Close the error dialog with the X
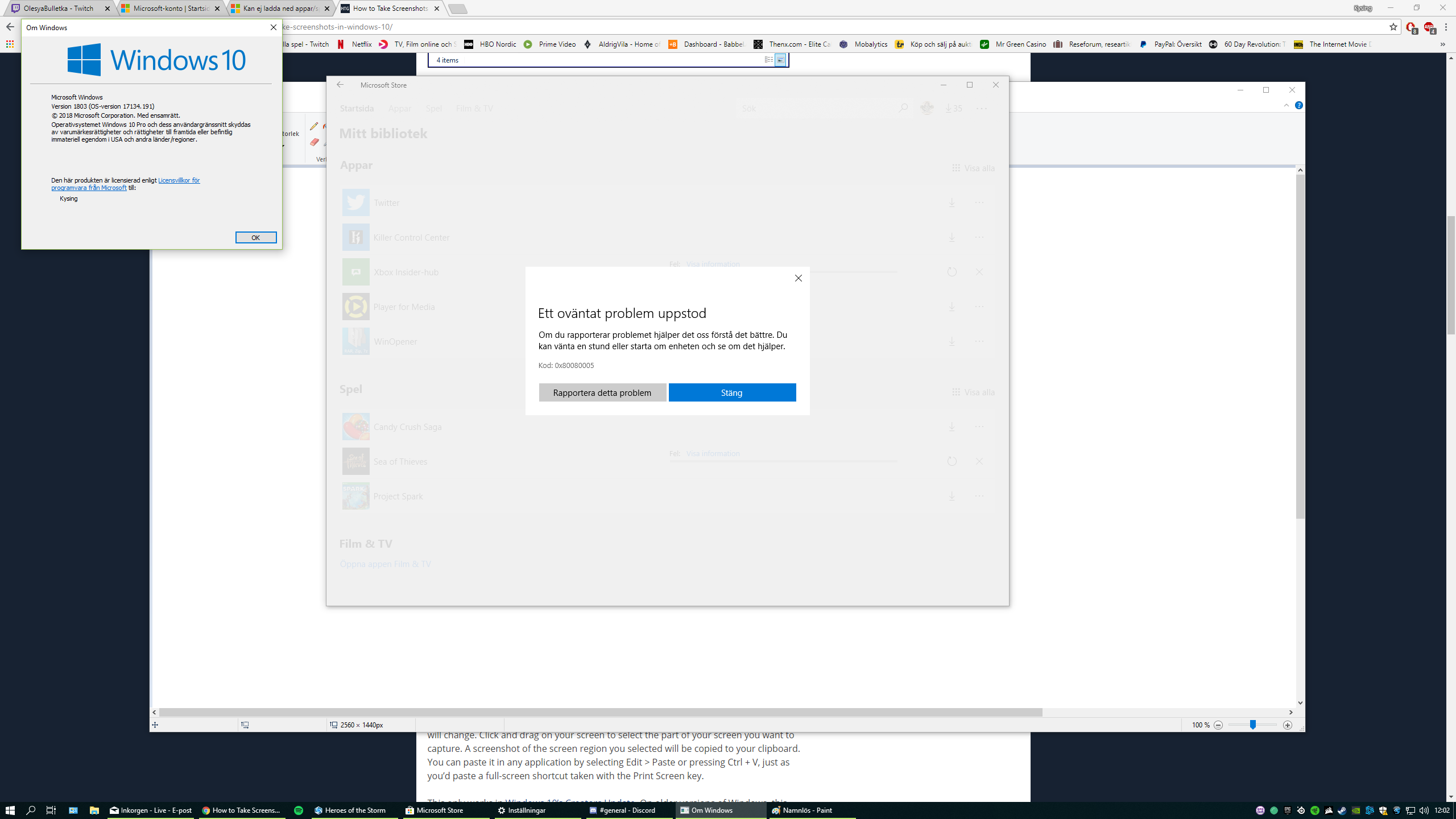This screenshot has height=819, width=1456. pos(799,278)
